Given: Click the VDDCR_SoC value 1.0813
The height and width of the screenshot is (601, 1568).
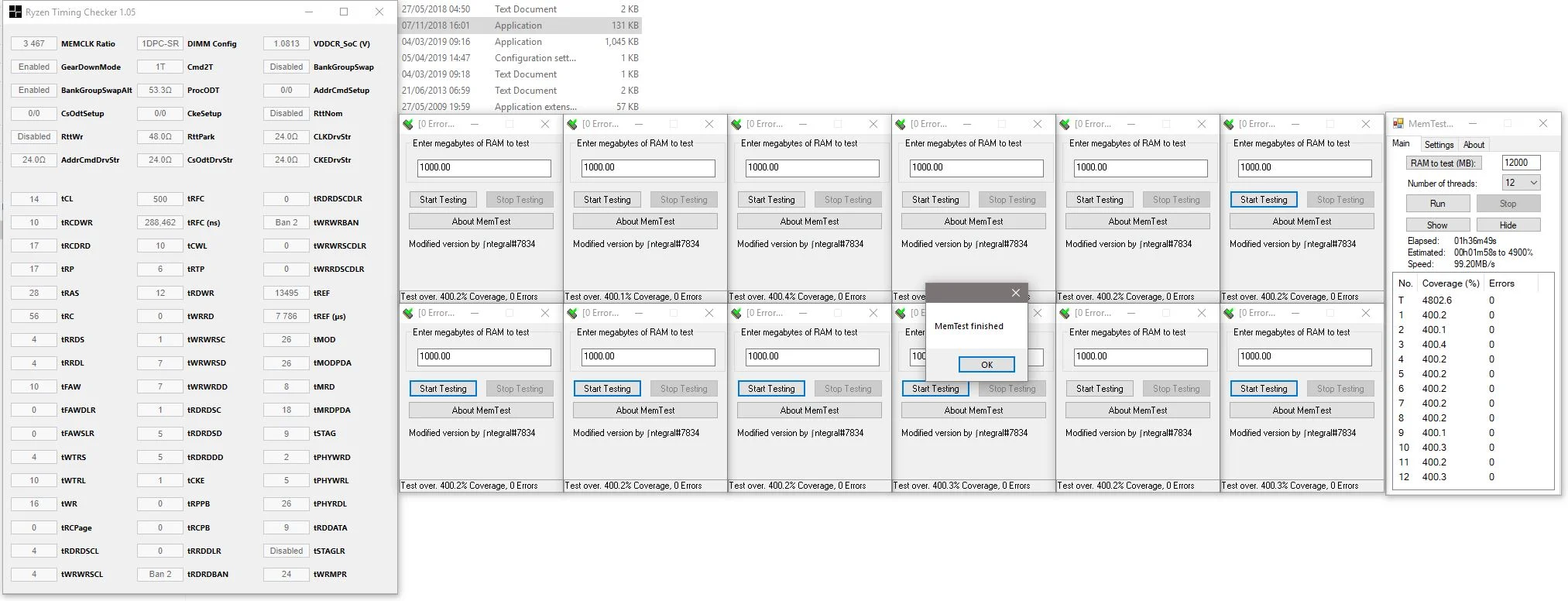Looking at the screenshot, I should point(286,44).
